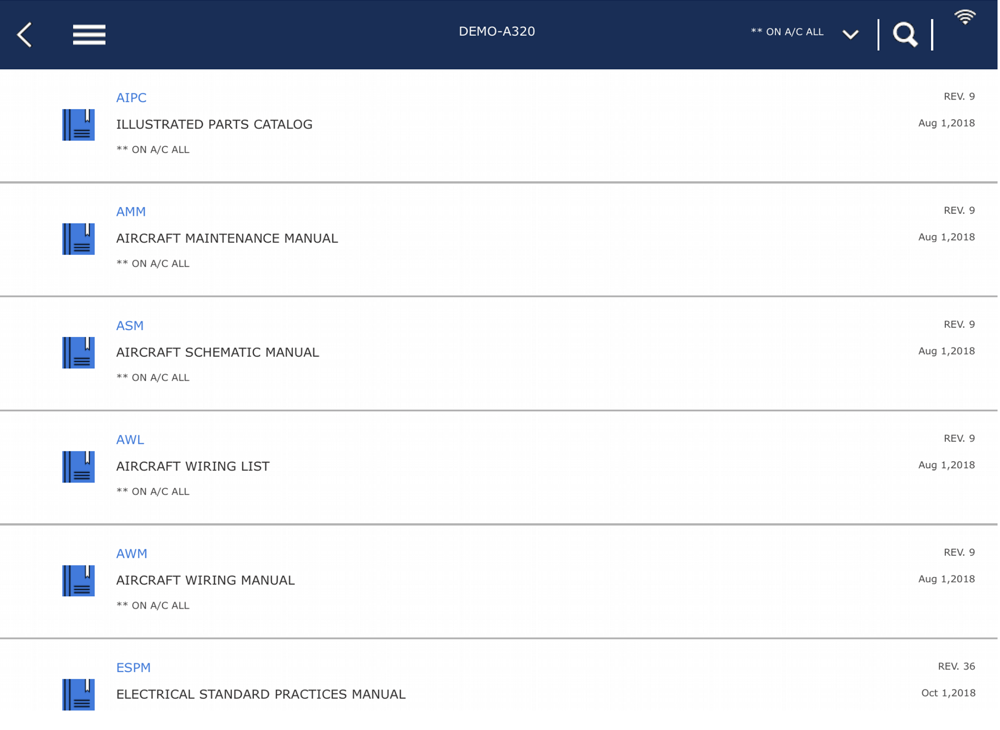Open the ASM book icon
Viewport: 1000px width, 730px height.
click(78, 353)
